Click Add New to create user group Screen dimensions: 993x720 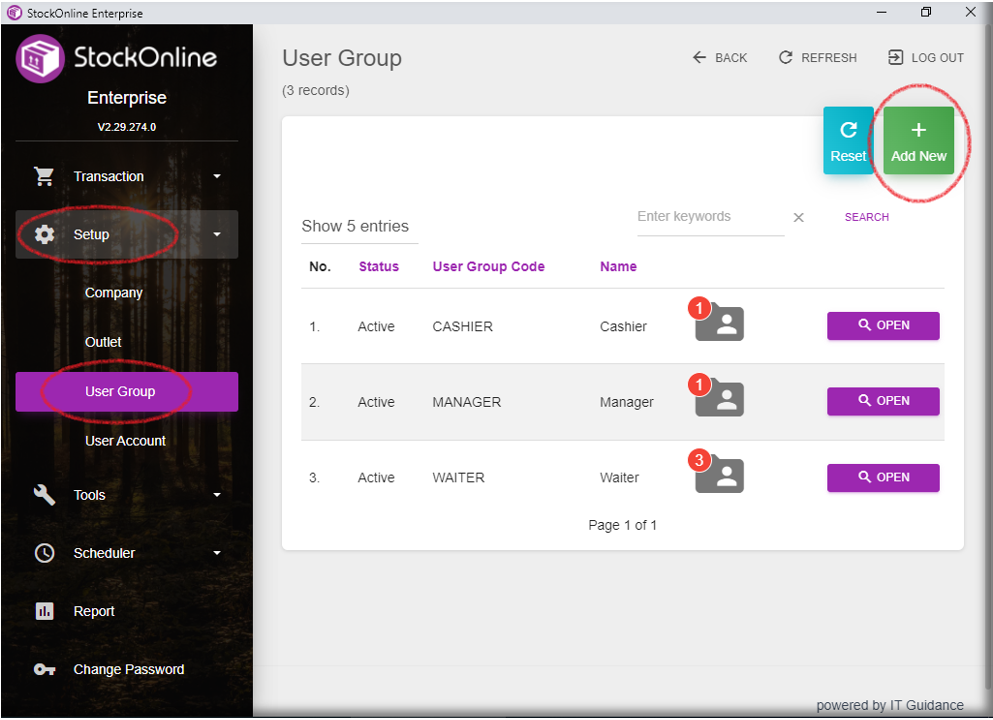918,141
